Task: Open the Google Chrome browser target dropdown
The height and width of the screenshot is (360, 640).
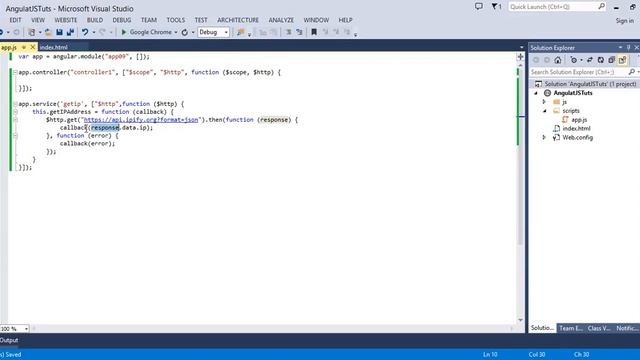Action: (x=176, y=32)
